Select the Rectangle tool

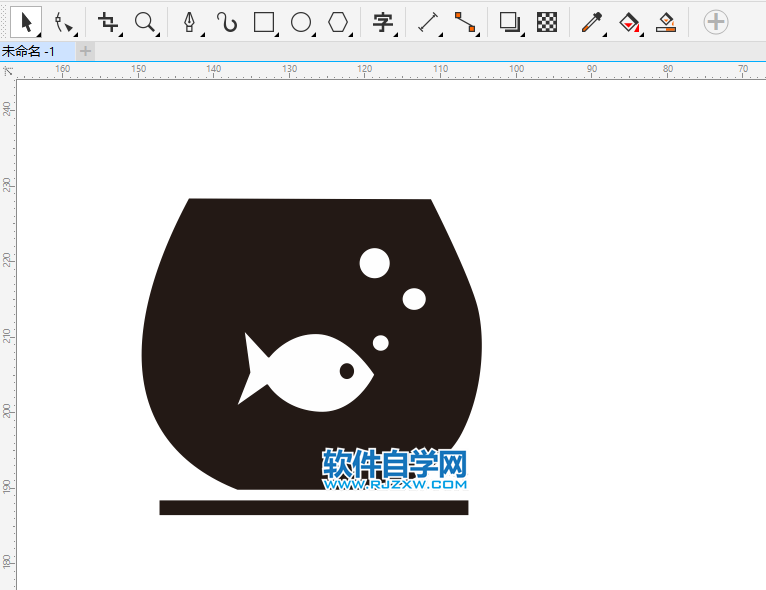point(264,22)
